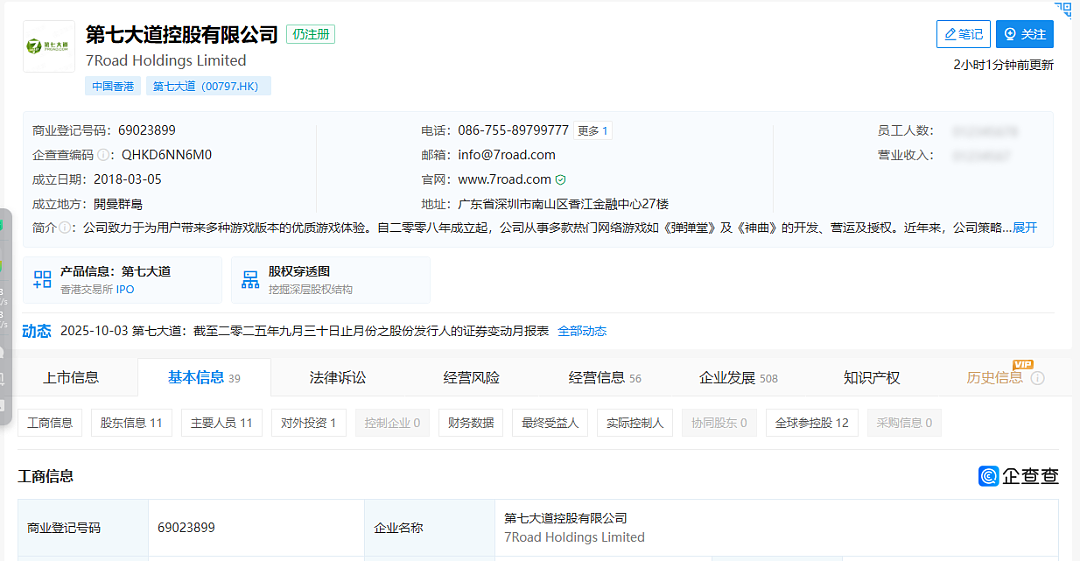Click the info icon beside 简介

[x=64, y=227]
